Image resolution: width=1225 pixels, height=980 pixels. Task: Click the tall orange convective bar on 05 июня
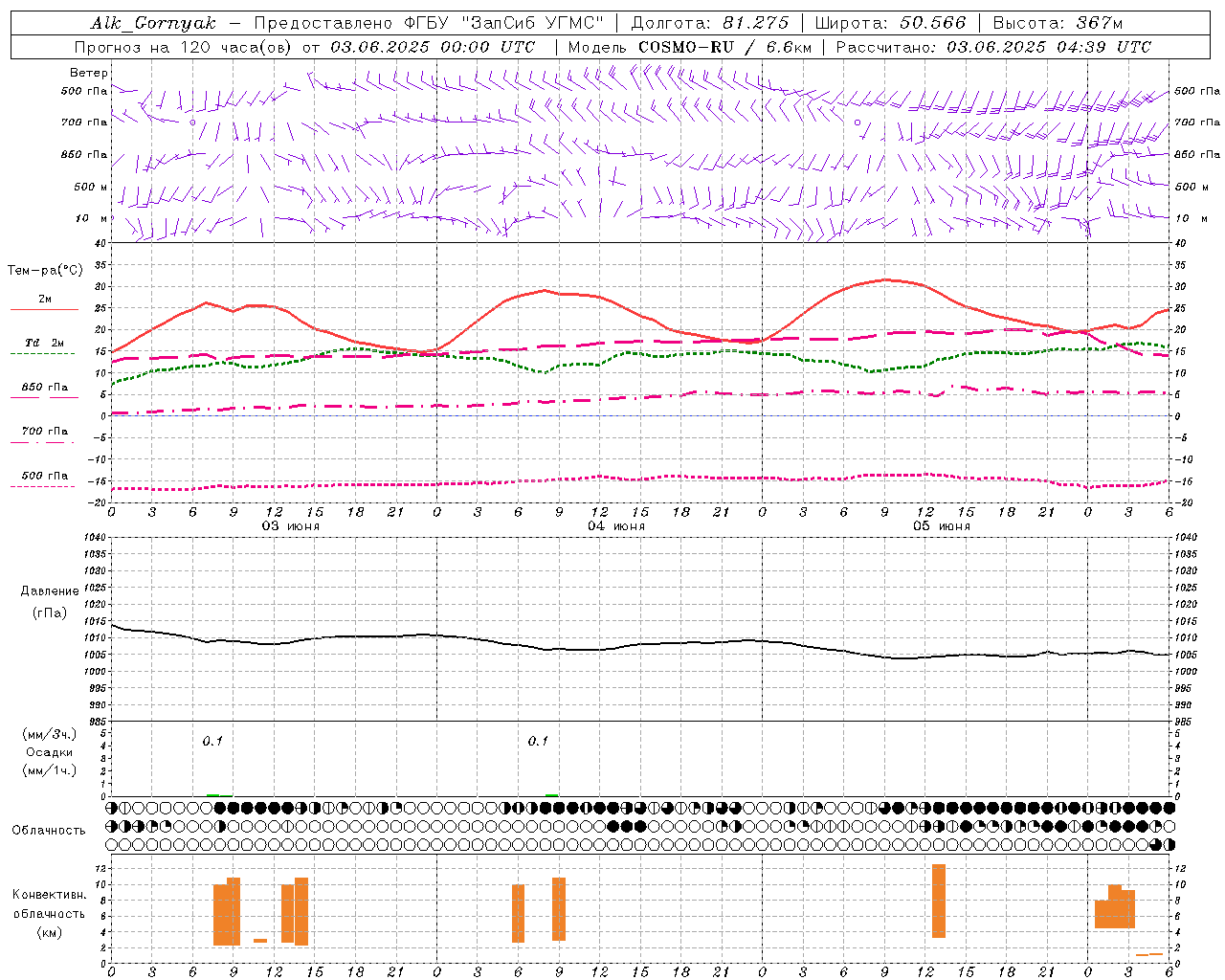pos(939,902)
